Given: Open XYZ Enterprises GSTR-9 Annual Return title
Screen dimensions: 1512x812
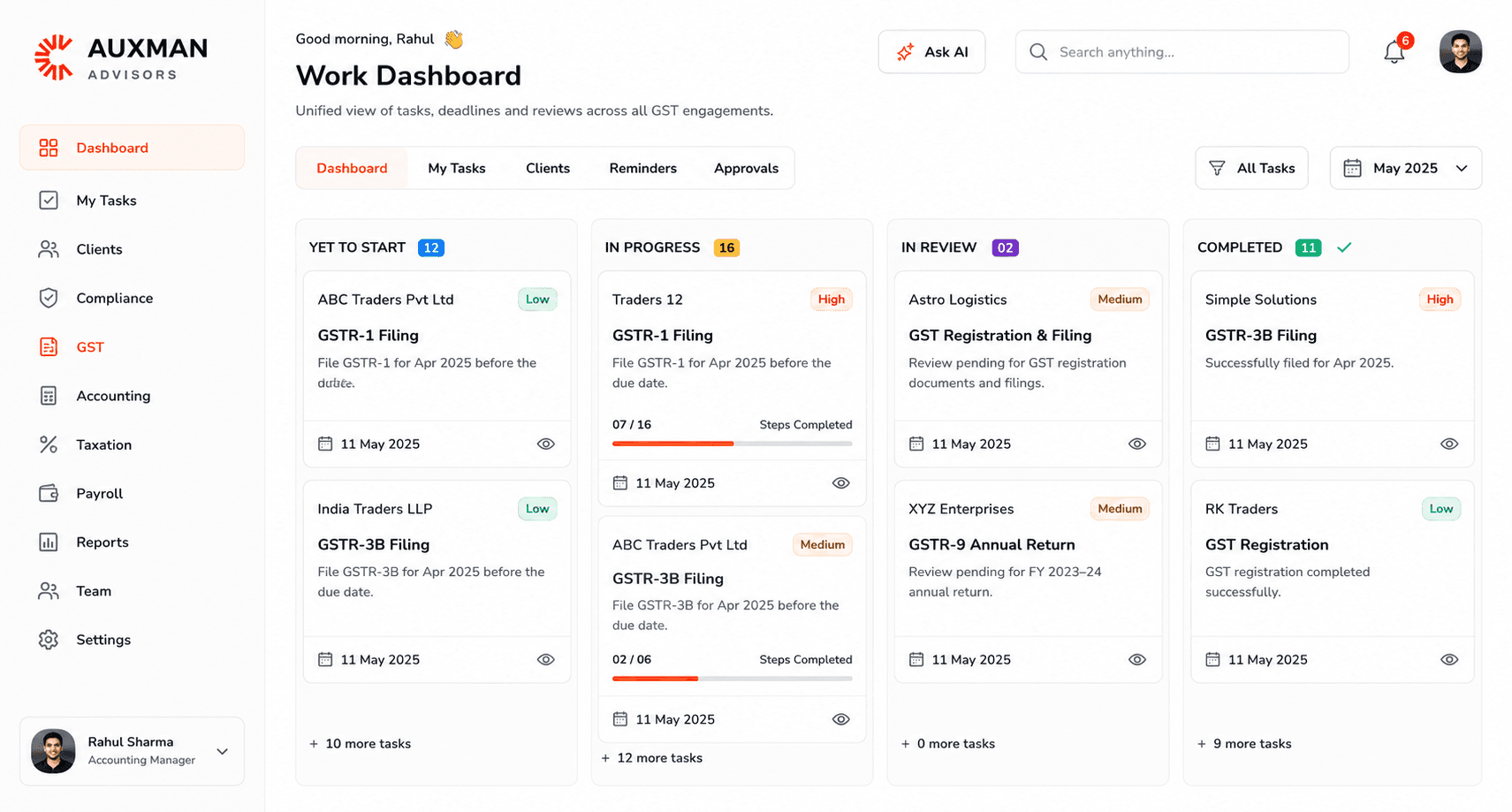Looking at the screenshot, I should (x=992, y=544).
